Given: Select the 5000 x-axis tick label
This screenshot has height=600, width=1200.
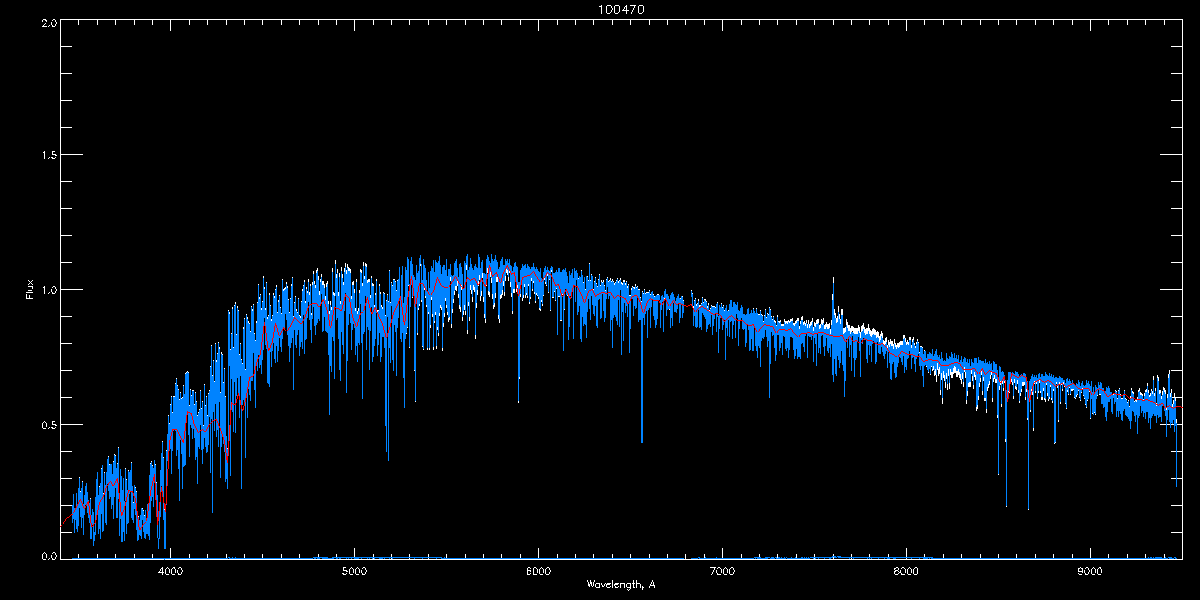Looking at the screenshot, I should pyautogui.click(x=354, y=572).
